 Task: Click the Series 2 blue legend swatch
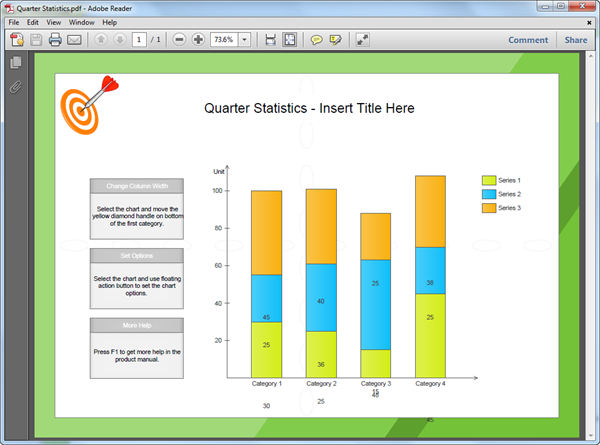click(489, 194)
